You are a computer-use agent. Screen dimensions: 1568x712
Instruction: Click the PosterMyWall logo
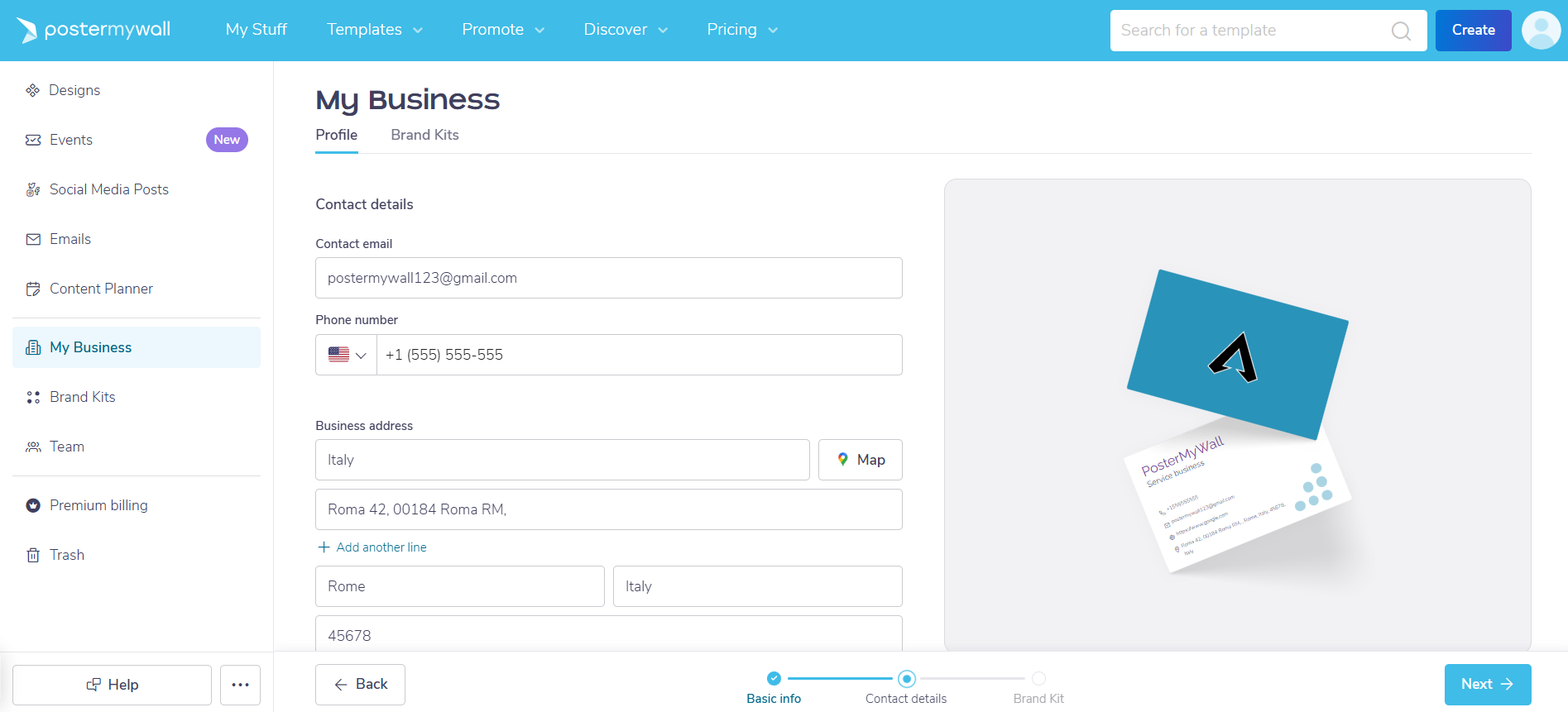pos(94,30)
